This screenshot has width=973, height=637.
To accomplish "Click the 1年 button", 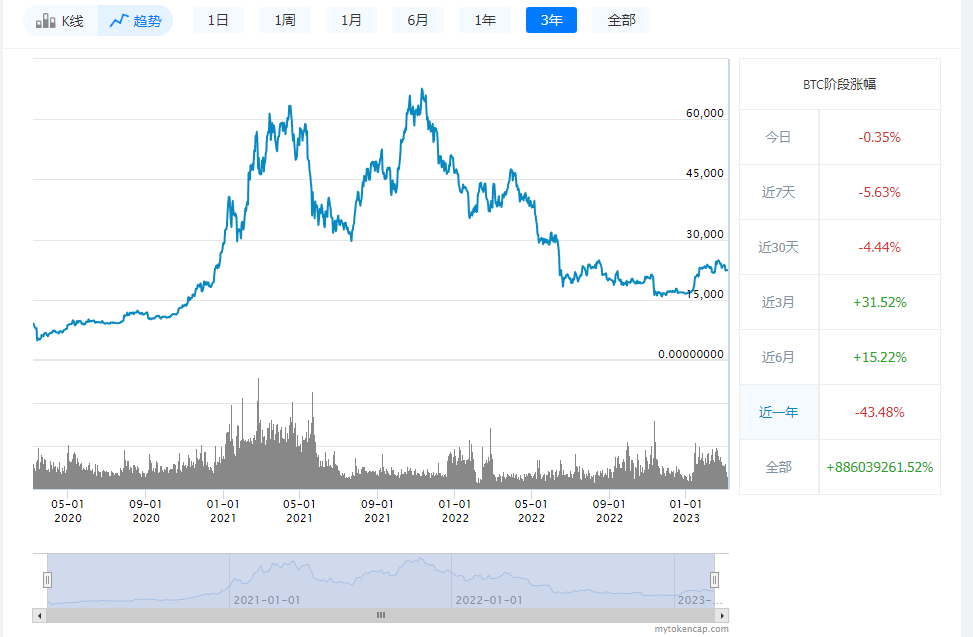I will click(x=484, y=19).
